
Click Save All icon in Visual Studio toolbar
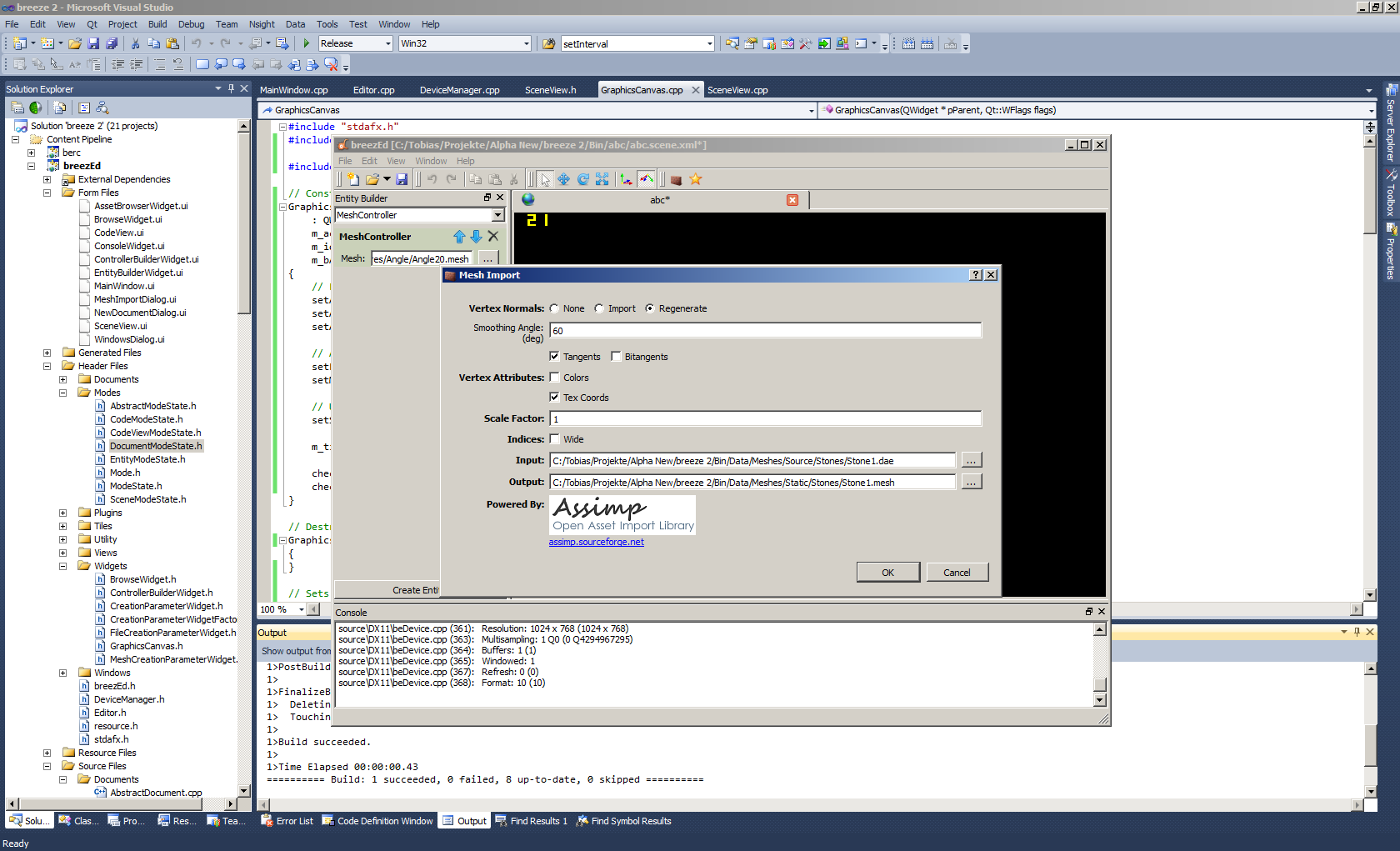tap(112, 43)
